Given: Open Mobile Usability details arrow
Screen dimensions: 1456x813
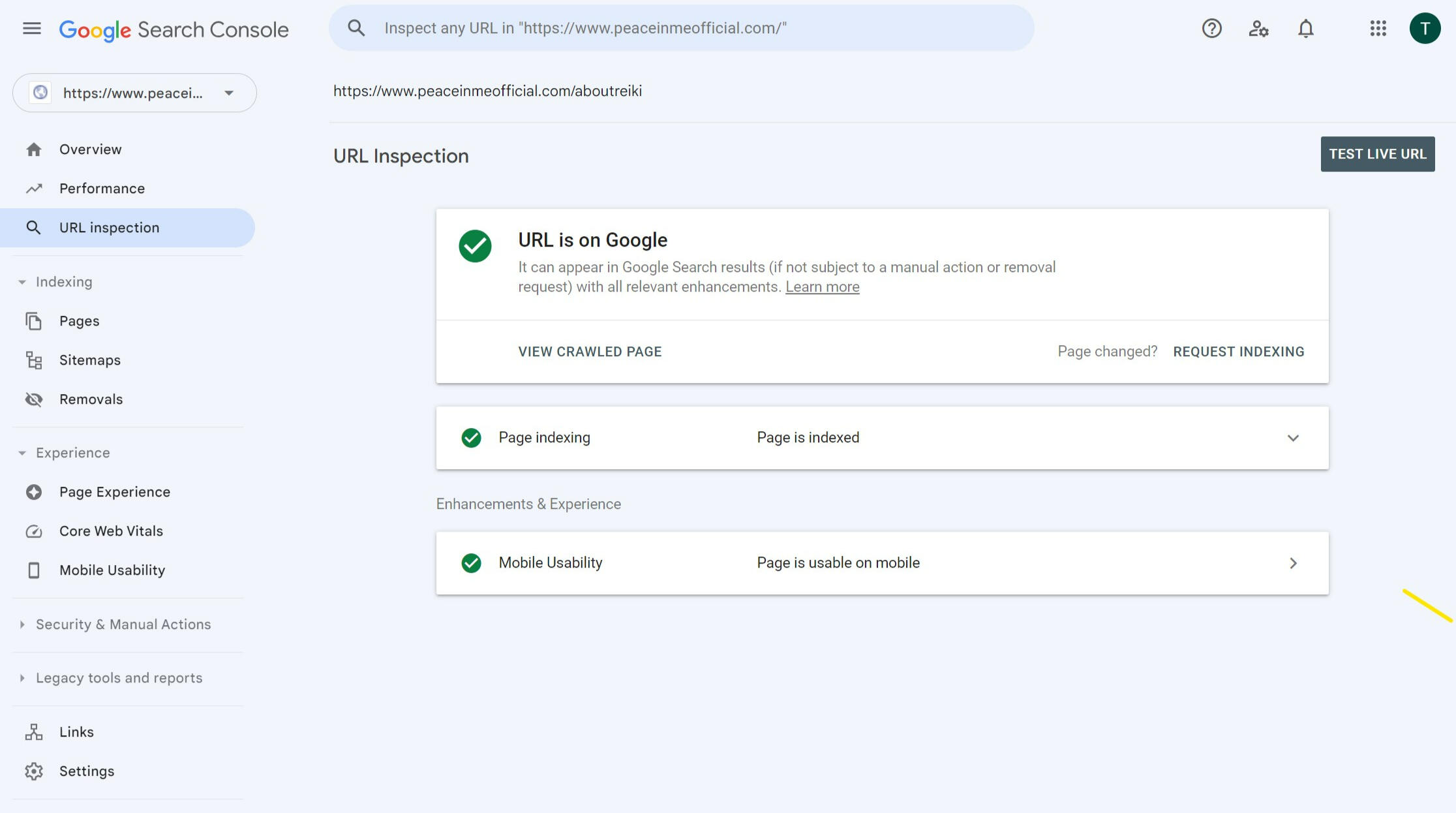Looking at the screenshot, I should coord(1293,563).
